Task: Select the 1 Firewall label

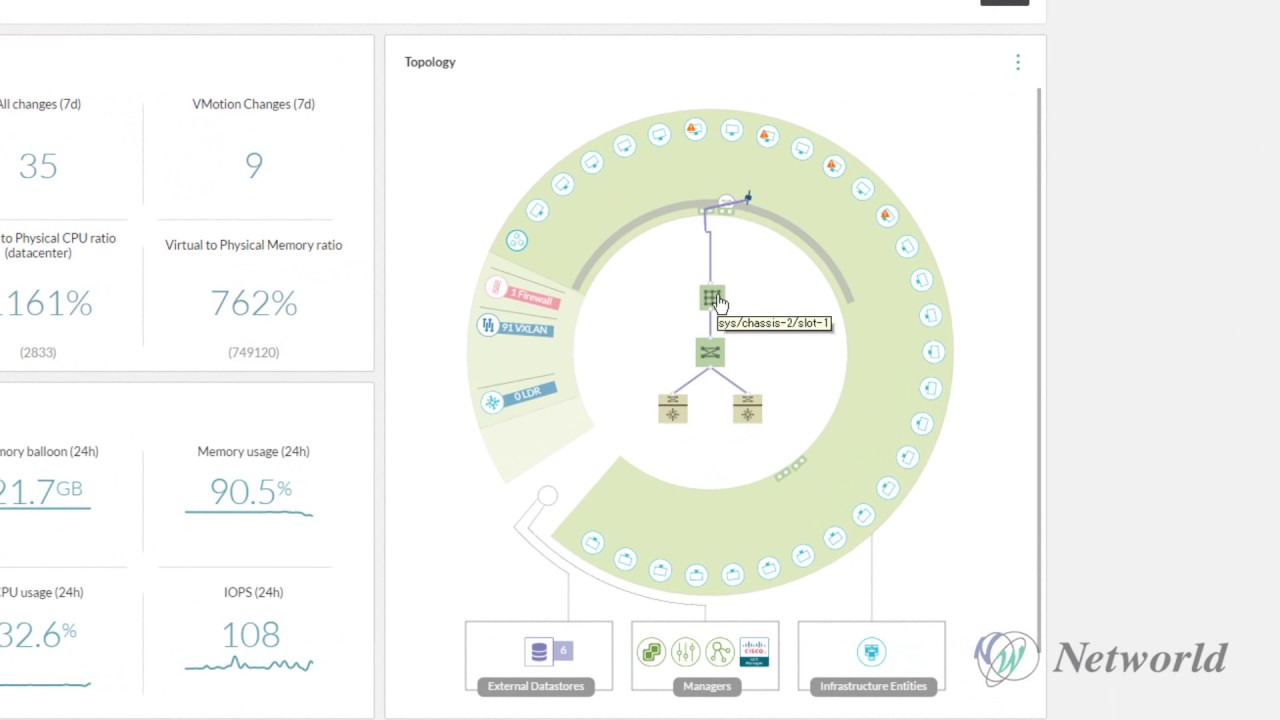Action: click(532, 297)
